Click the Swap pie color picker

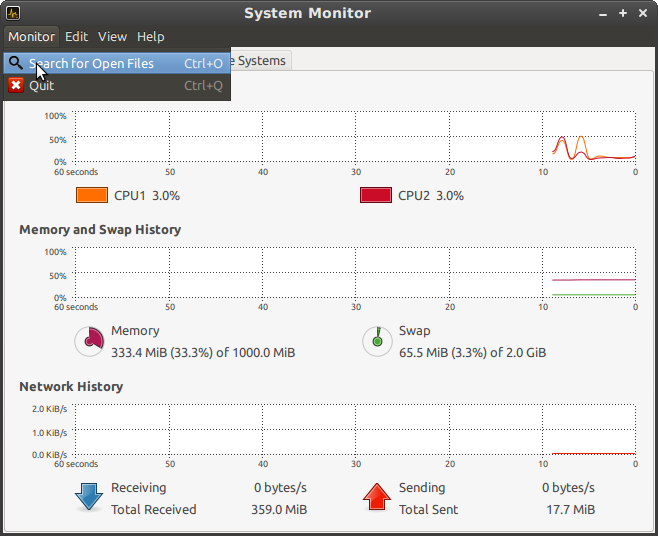(377, 341)
